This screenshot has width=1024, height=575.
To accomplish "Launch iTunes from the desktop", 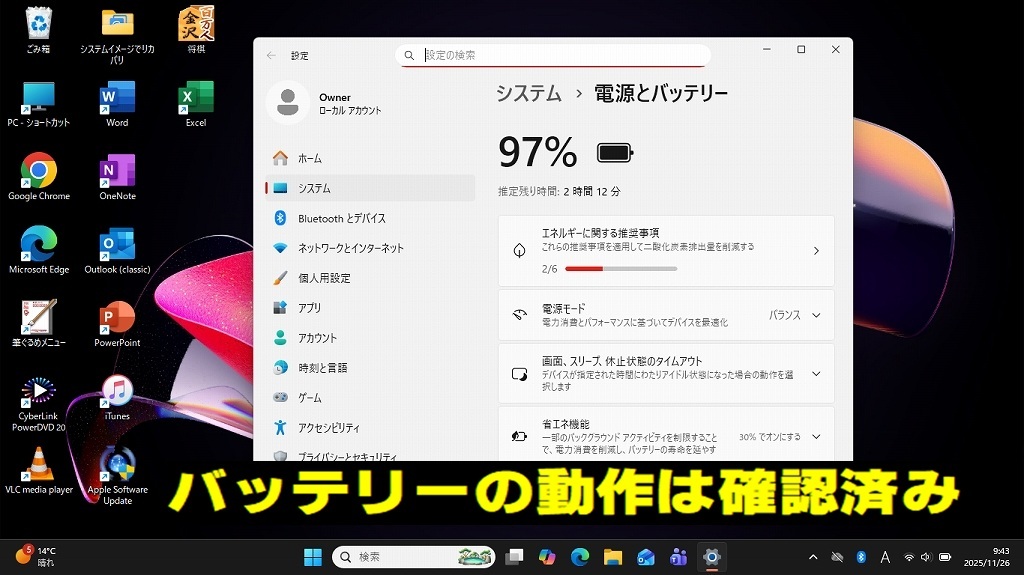I will (x=118, y=397).
